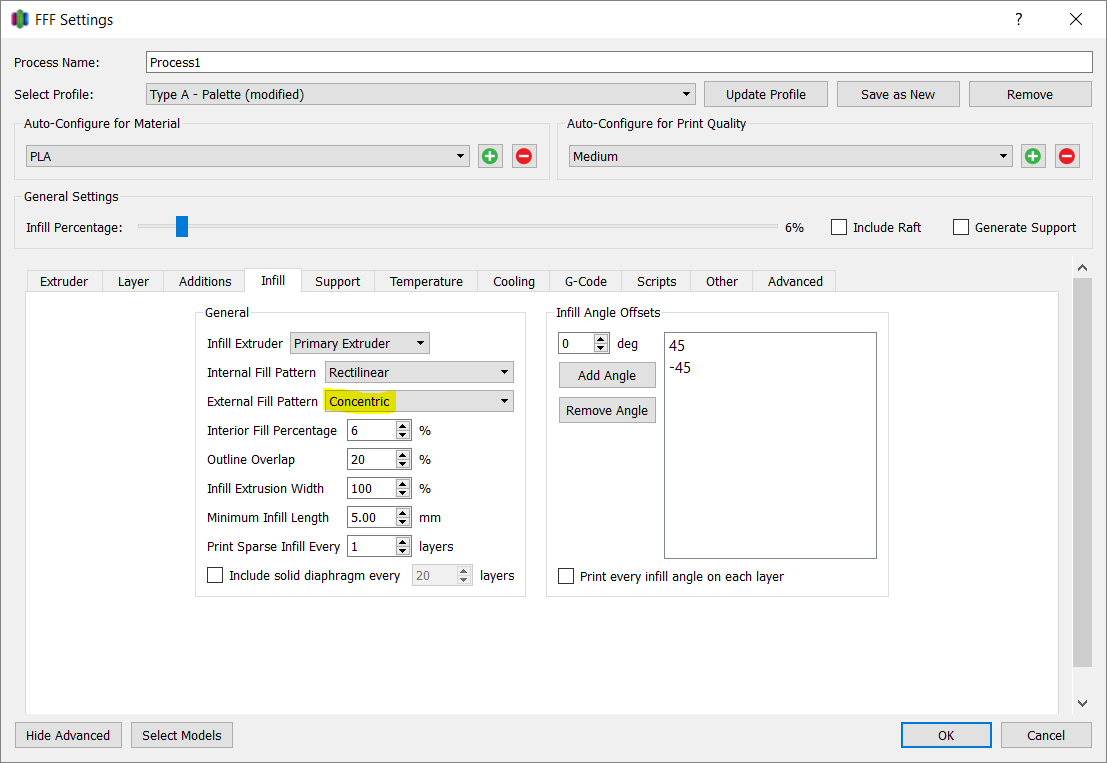
Task: Confirm settings with the OK button
Action: pyautogui.click(x=946, y=735)
